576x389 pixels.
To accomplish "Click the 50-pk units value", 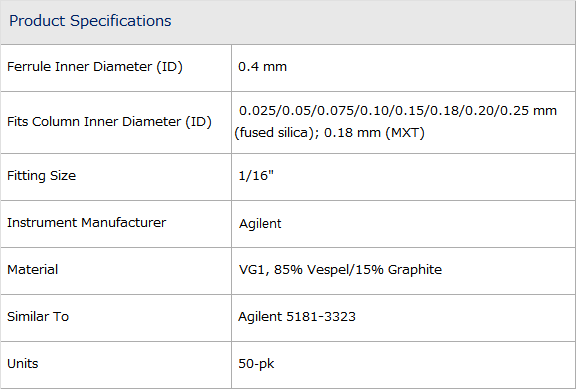I will click(x=256, y=364).
